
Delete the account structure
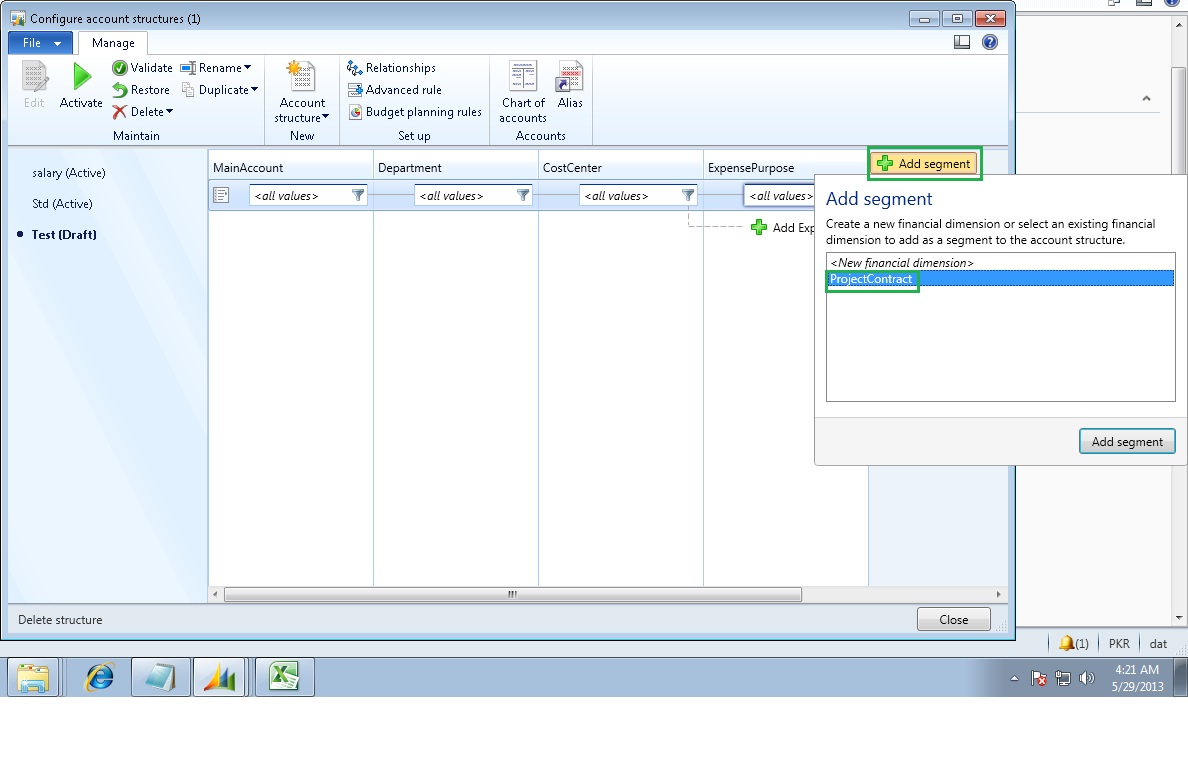point(143,111)
